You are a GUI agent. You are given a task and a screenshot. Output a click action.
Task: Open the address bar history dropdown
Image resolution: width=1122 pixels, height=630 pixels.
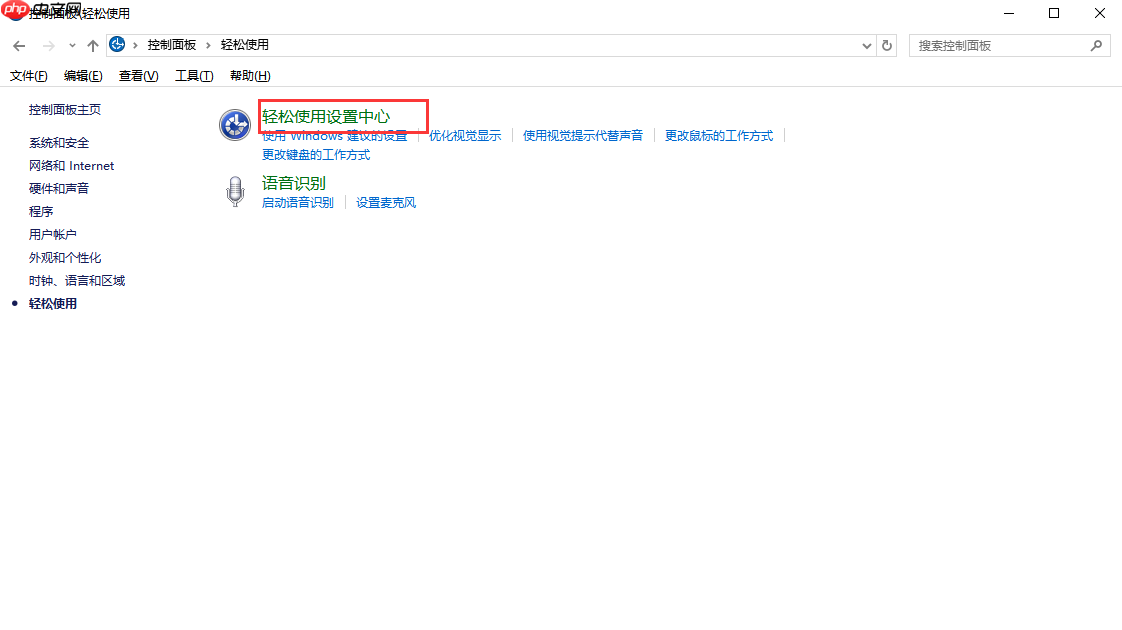point(866,44)
